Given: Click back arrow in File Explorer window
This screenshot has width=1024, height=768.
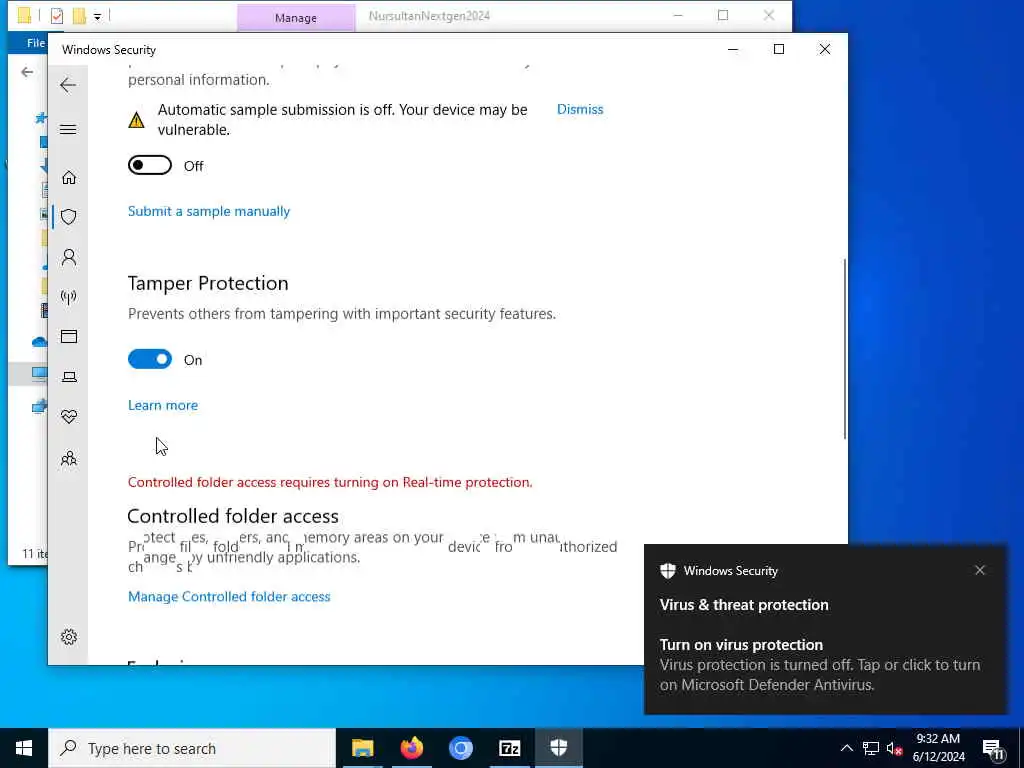Looking at the screenshot, I should tap(27, 72).
